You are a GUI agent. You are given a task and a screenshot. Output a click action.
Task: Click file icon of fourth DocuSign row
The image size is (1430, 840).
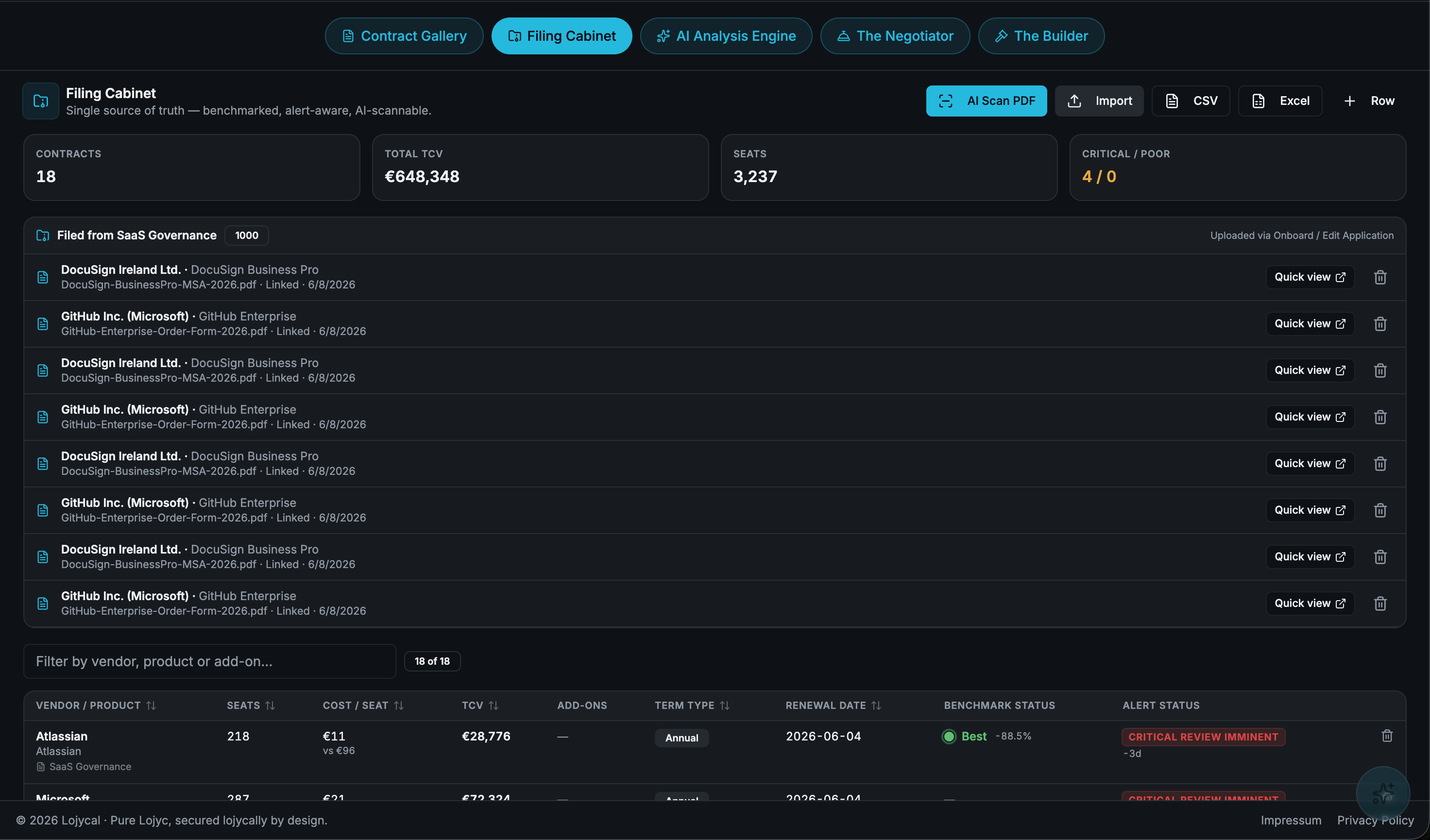click(43, 556)
